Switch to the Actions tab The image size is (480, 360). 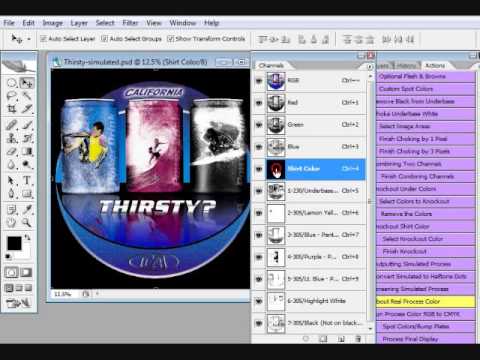(435, 65)
